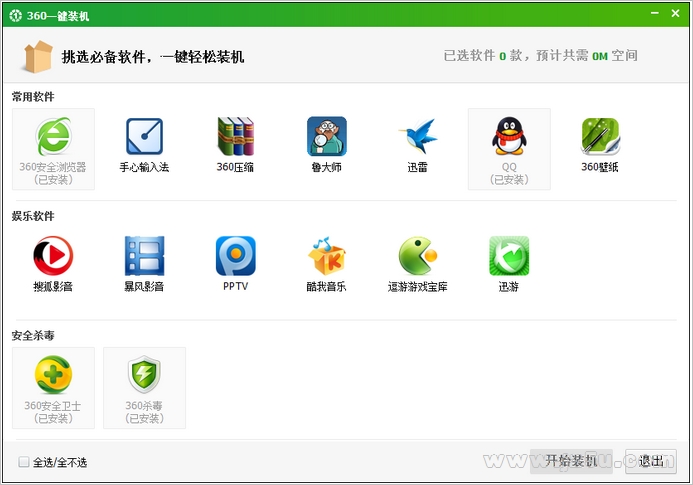Choose the 迅雷 blue bird icon
The image size is (693, 485).
click(x=418, y=136)
